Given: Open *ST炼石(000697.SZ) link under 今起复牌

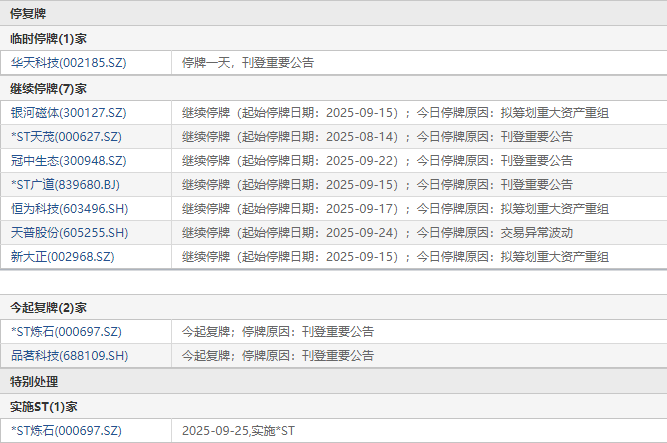Looking at the screenshot, I should tap(66, 332).
